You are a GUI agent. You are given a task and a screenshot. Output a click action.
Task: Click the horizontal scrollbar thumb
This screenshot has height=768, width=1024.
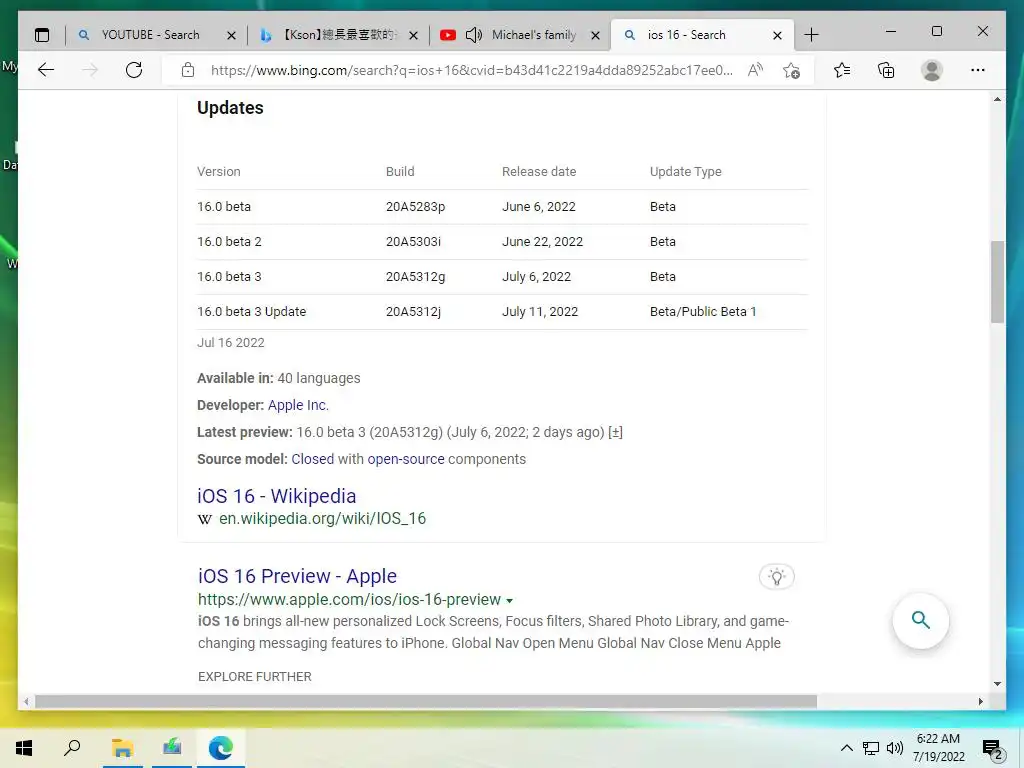[426, 701]
